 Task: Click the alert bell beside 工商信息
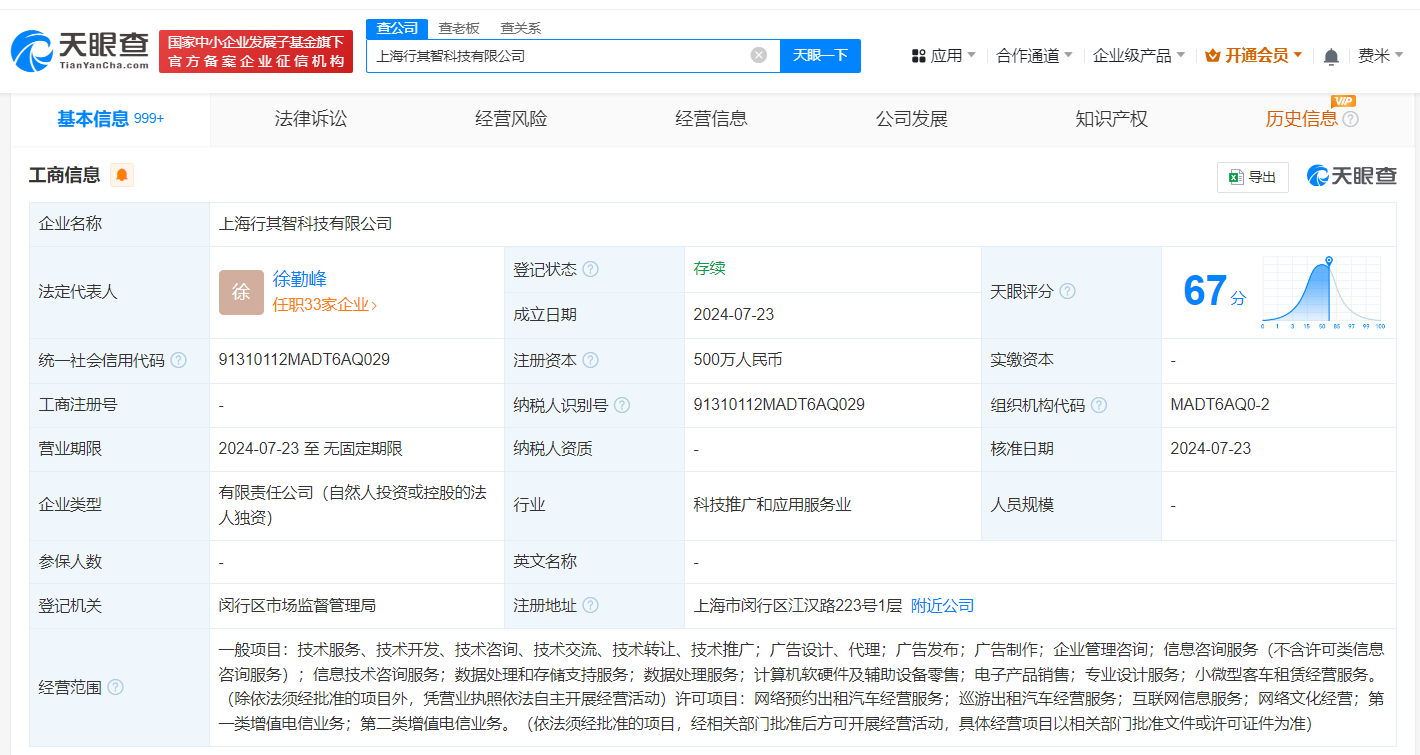(x=121, y=174)
